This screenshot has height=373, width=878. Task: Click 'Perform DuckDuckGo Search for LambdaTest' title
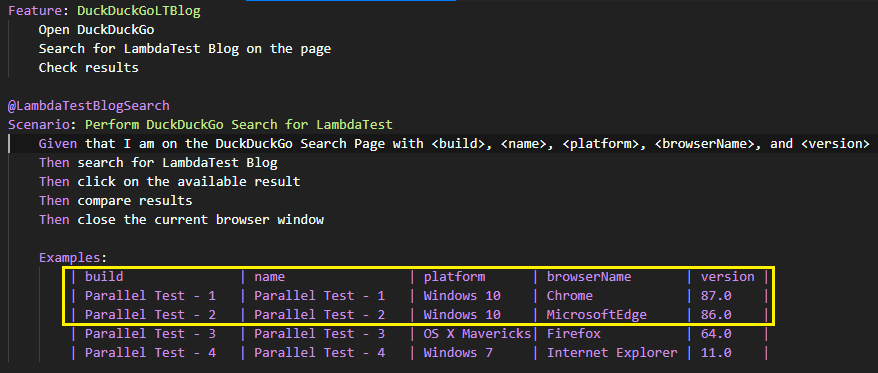(x=239, y=124)
